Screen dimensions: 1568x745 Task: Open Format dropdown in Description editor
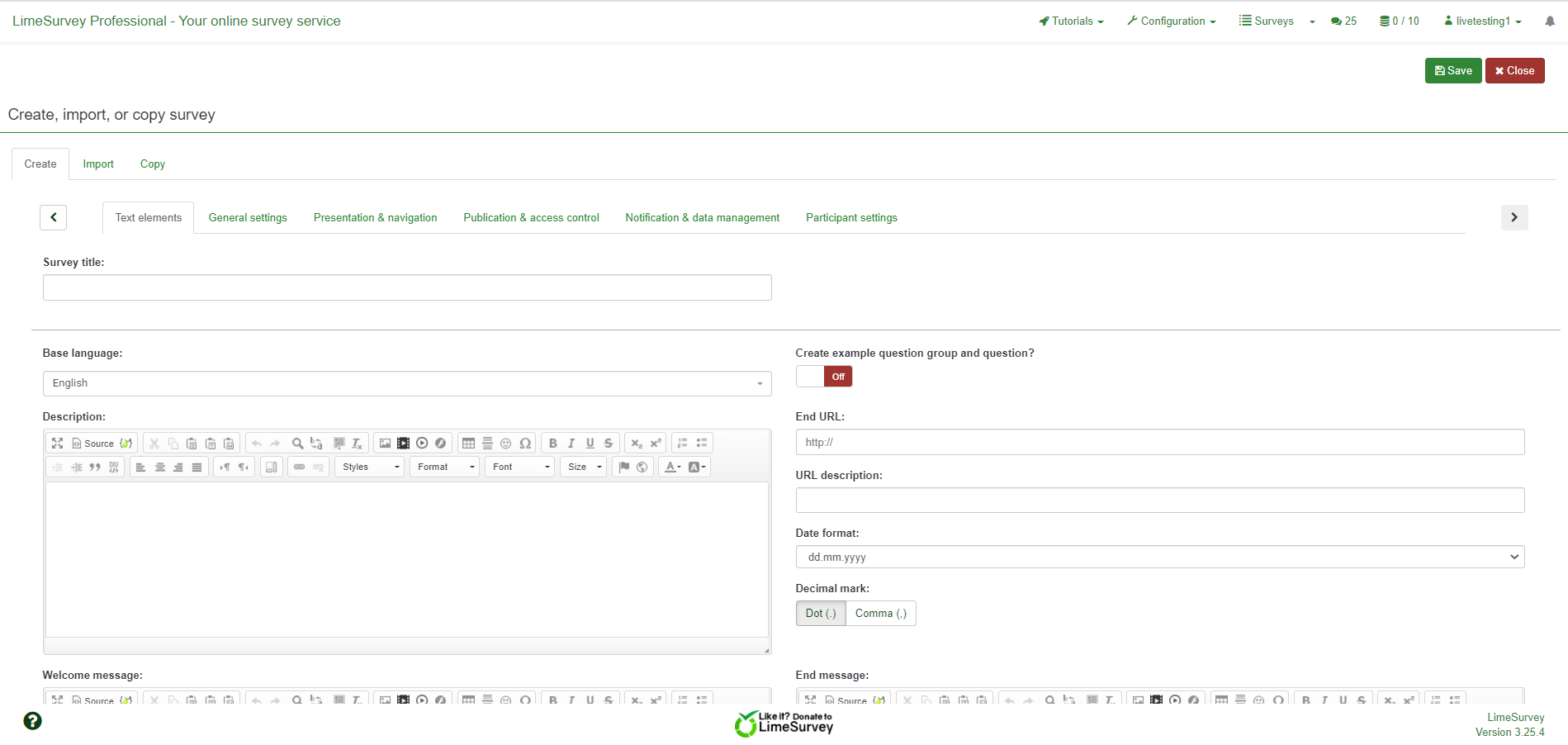click(x=444, y=467)
